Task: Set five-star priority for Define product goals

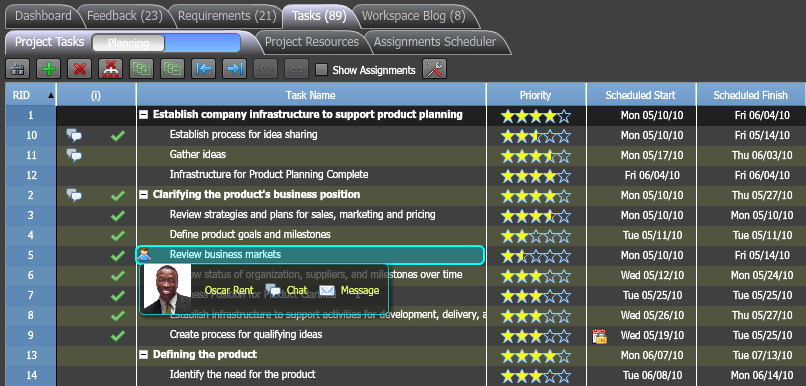Action: (x=564, y=236)
